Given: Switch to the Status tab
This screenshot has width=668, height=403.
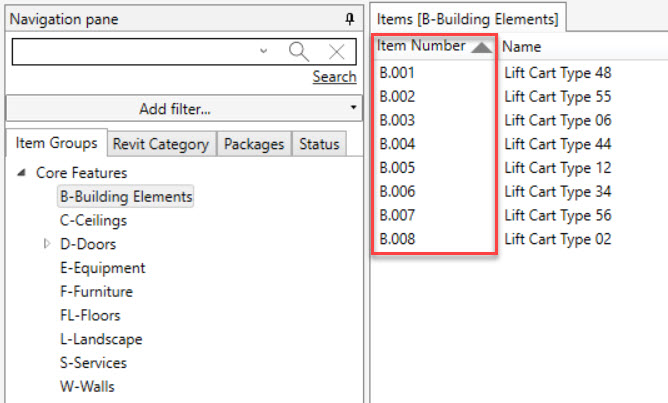Looking at the screenshot, I should (319, 144).
